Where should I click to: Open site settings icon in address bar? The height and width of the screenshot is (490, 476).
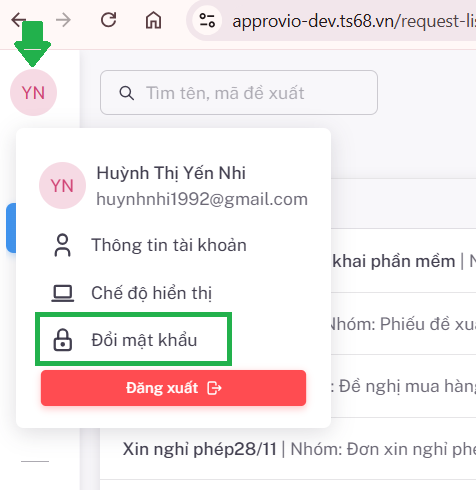[207, 20]
